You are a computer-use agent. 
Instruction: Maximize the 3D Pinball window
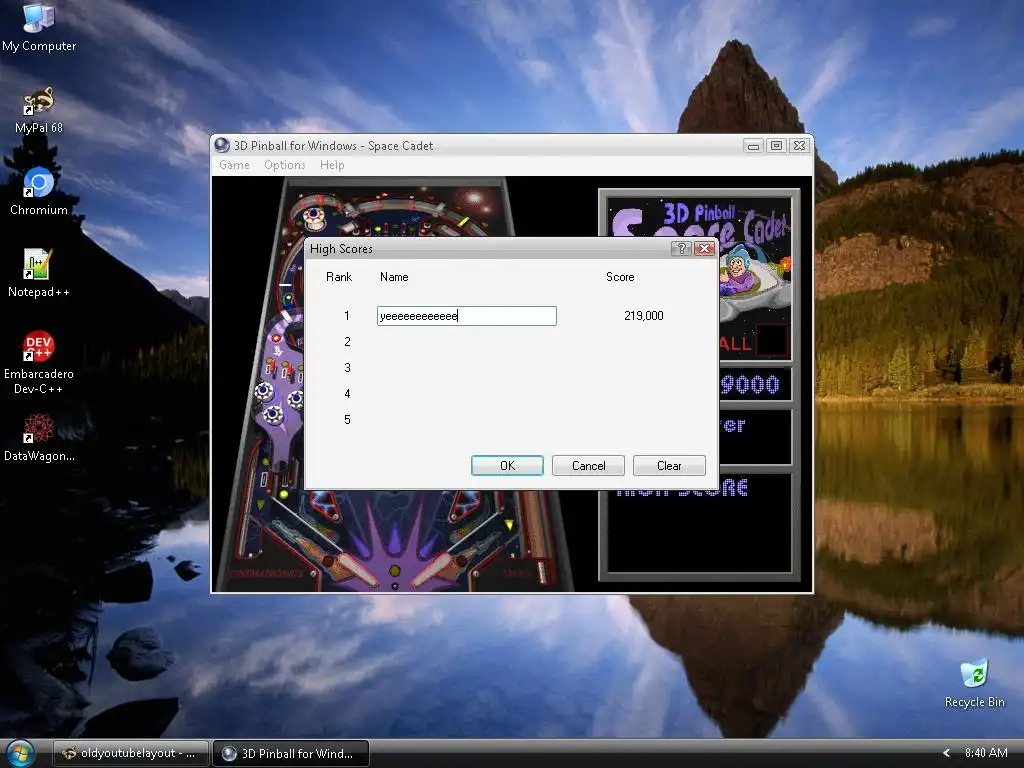776,146
